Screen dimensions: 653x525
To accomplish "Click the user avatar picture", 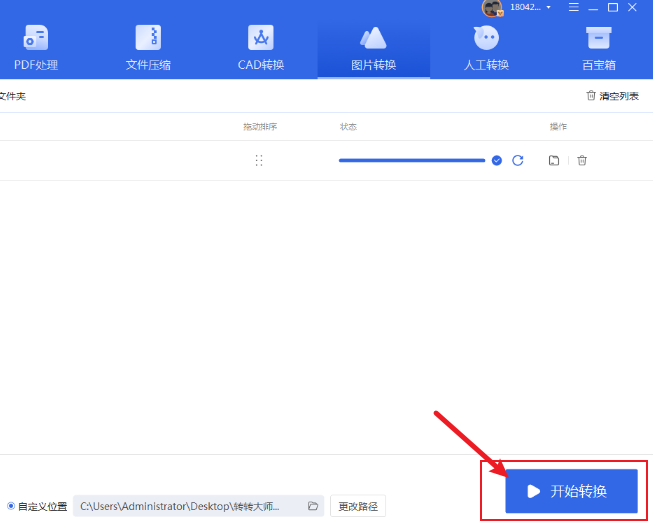I will (492, 7).
